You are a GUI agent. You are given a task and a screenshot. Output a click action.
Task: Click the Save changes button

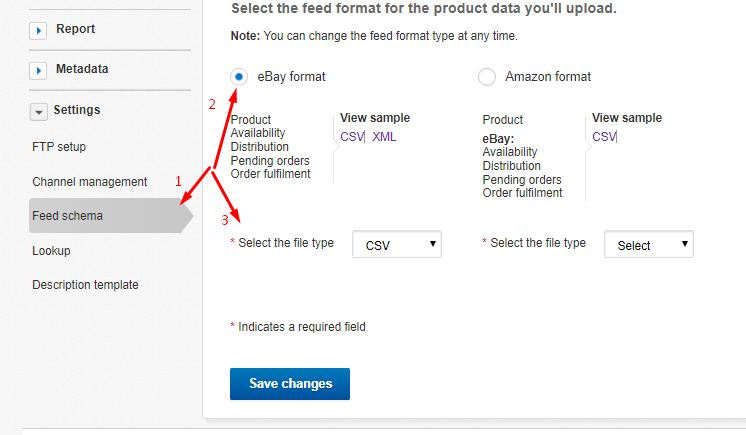coord(290,384)
